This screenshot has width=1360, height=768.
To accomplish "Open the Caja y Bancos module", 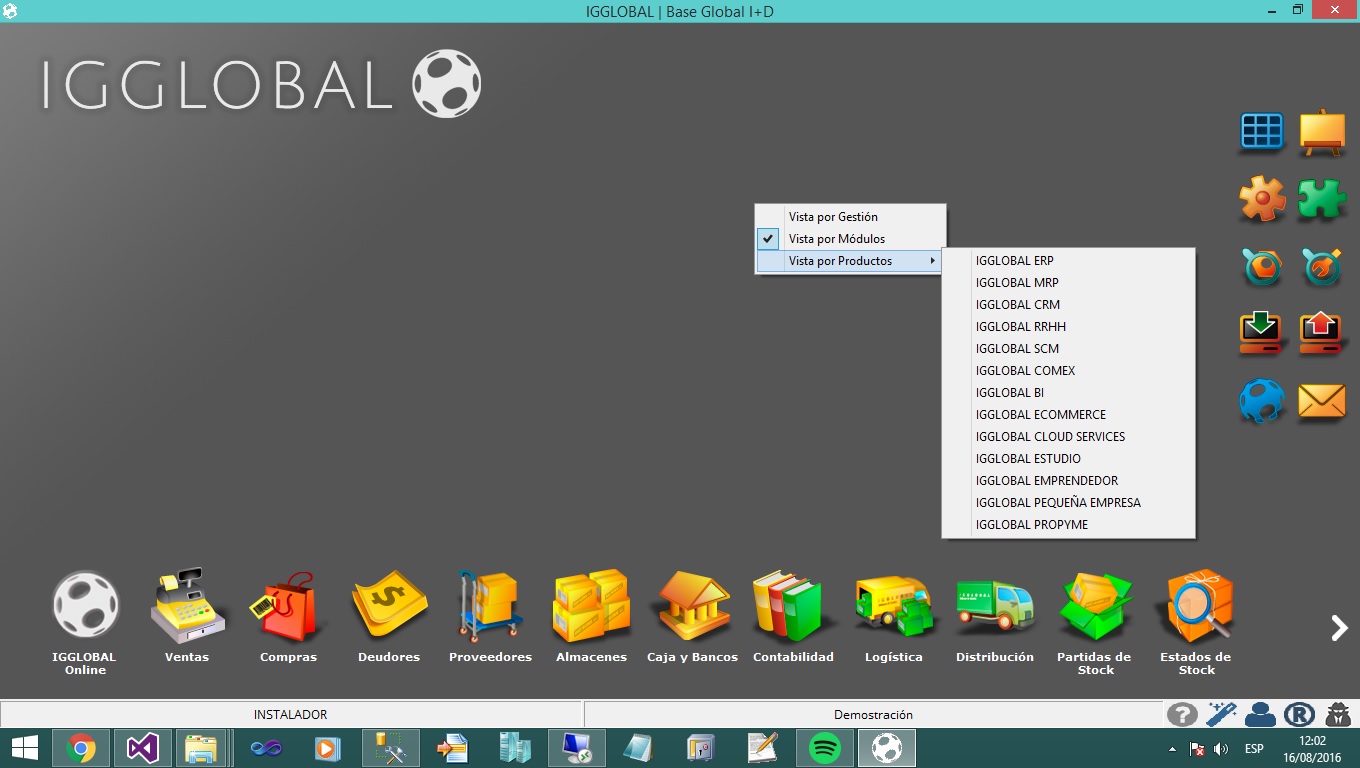I will coord(692,615).
